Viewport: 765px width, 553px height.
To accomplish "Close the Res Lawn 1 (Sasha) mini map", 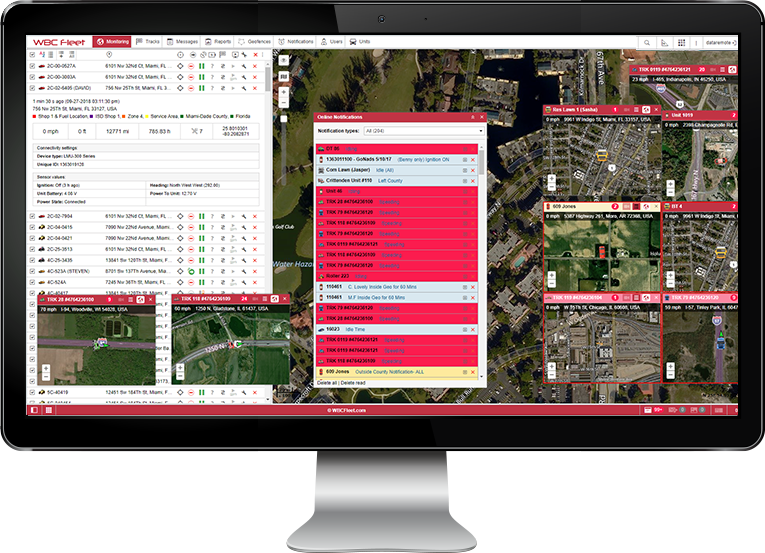I will (x=656, y=109).
